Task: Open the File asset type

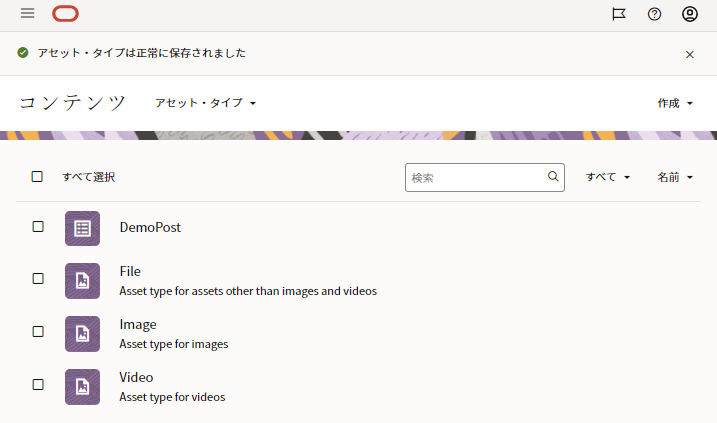Action: pyautogui.click(x=130, y=271)
